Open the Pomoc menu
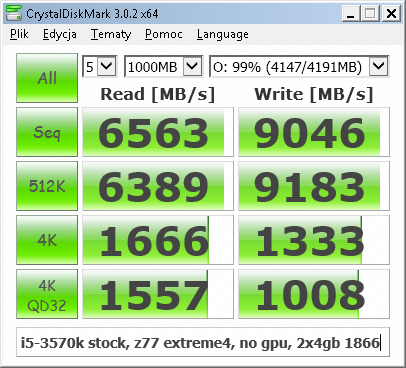This screenshot has height=368, width=406. (x=164, y=34)
